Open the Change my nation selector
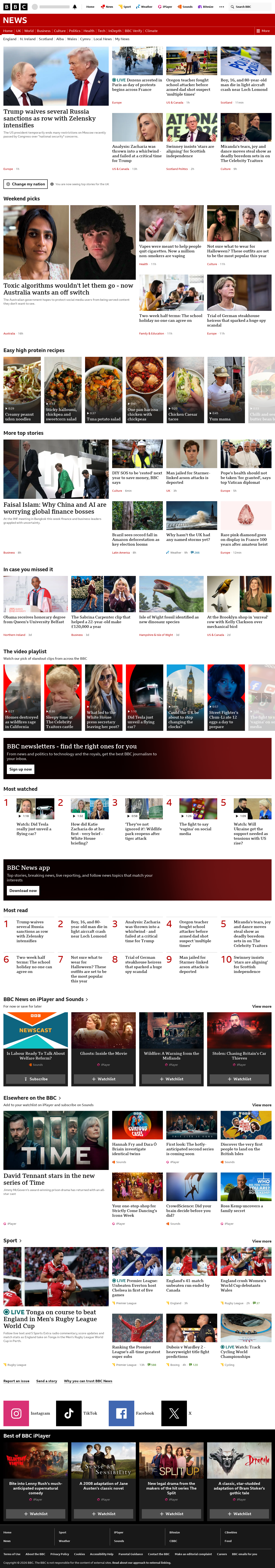 (x=26, y=184)
